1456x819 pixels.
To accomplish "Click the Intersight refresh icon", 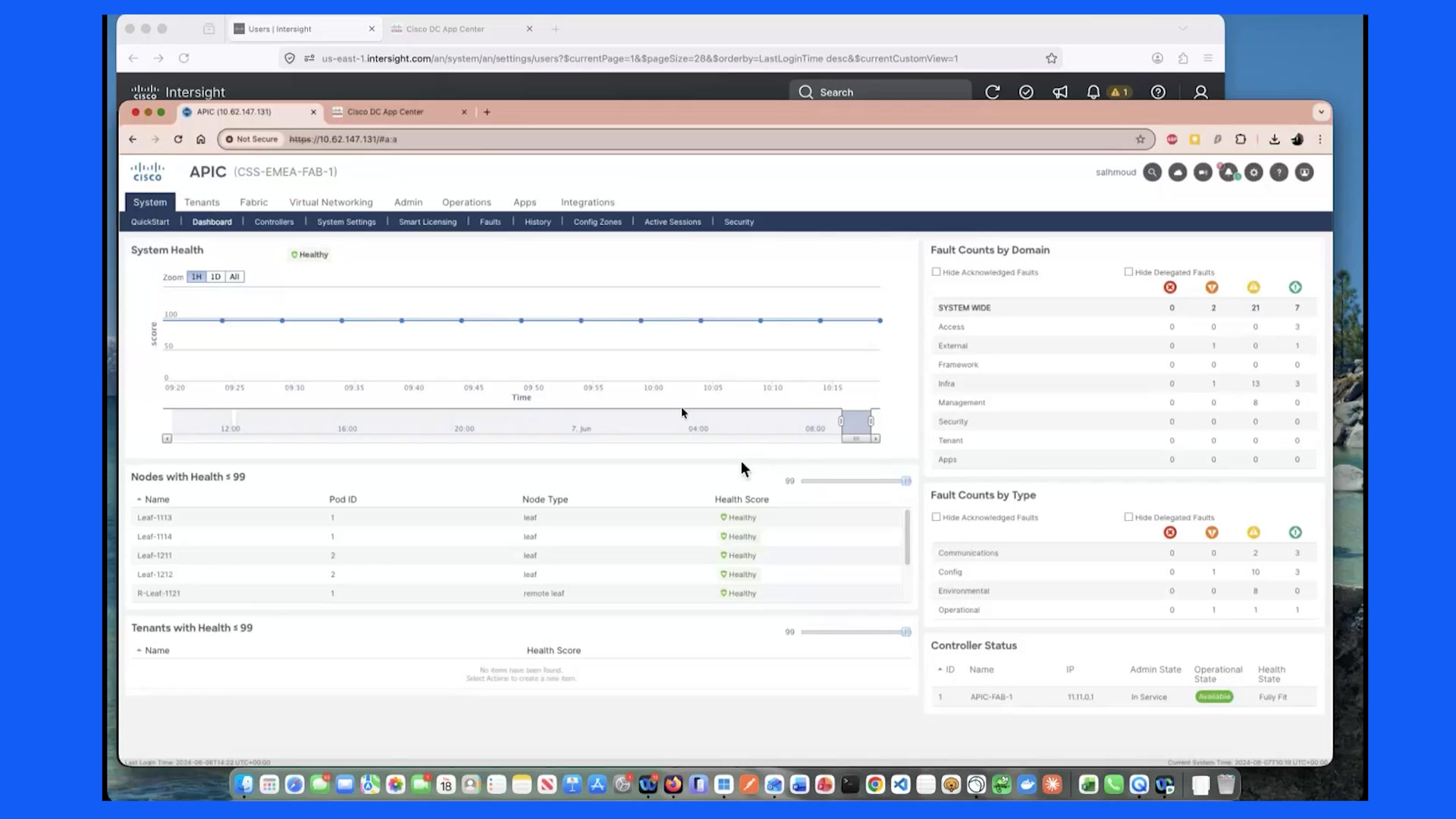I will [x=993, y=92].
